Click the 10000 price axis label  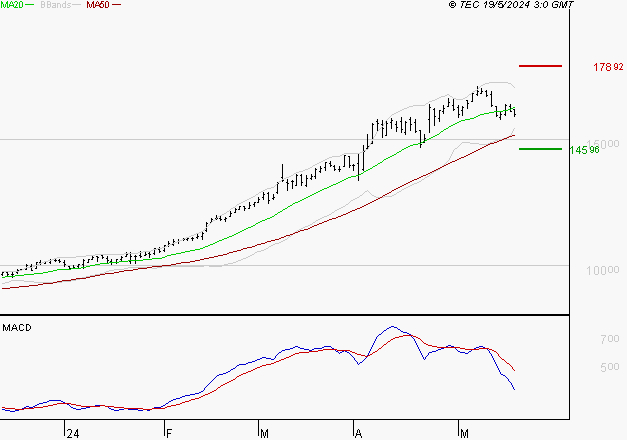click(603, 270)
